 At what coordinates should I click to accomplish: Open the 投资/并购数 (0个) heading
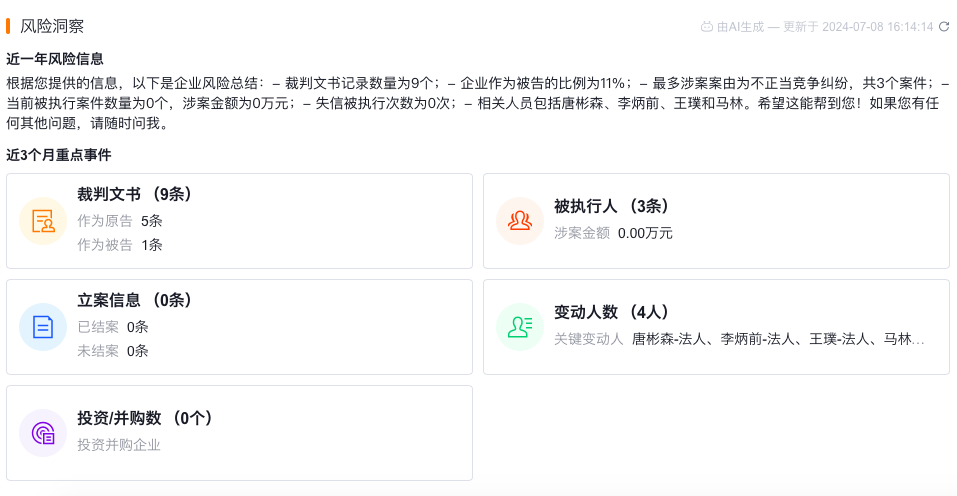pyautogui.click(x=145, y=418)
